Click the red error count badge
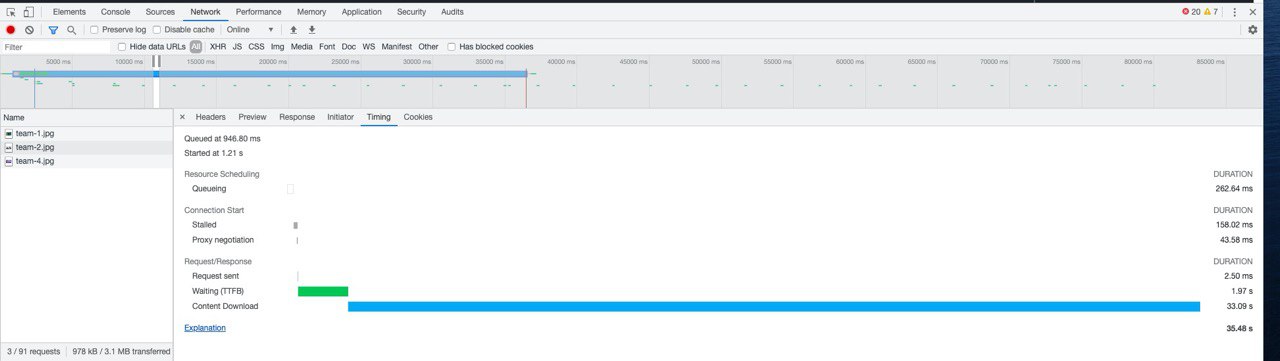 [1191, 12]
